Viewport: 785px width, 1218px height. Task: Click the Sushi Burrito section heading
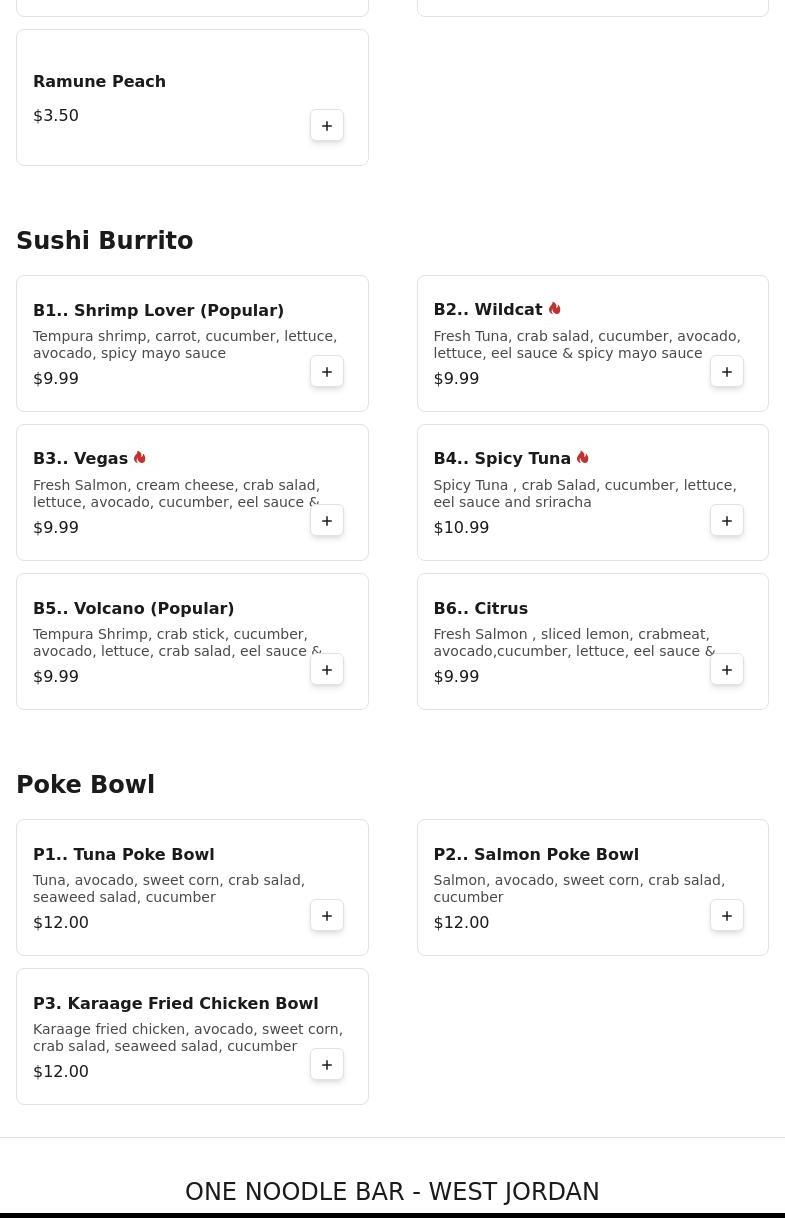[104, 241]
